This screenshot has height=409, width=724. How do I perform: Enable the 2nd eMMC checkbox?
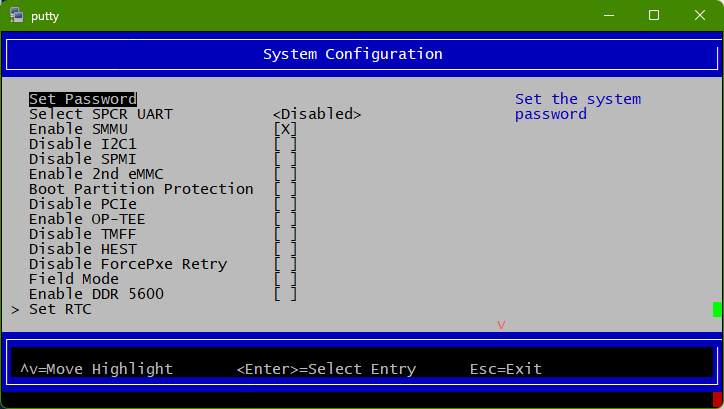tap(285, 174)
